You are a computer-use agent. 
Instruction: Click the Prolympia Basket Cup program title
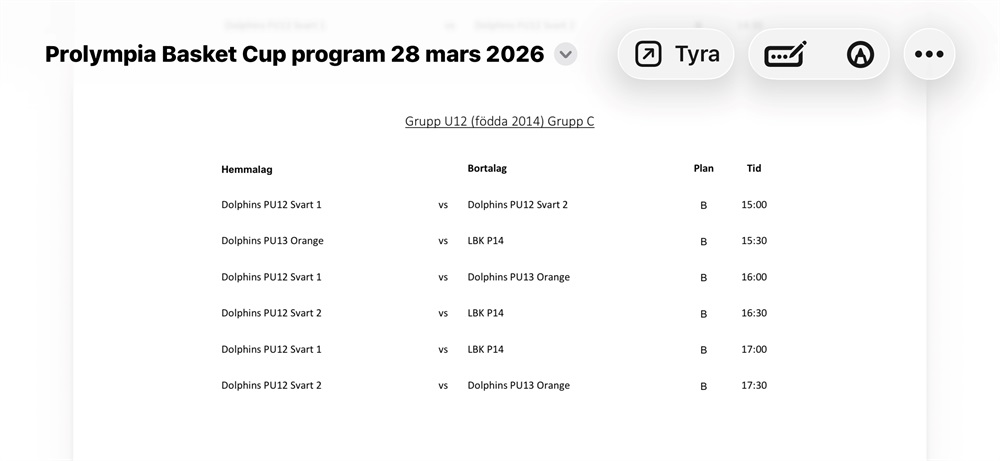click(294, 54)
